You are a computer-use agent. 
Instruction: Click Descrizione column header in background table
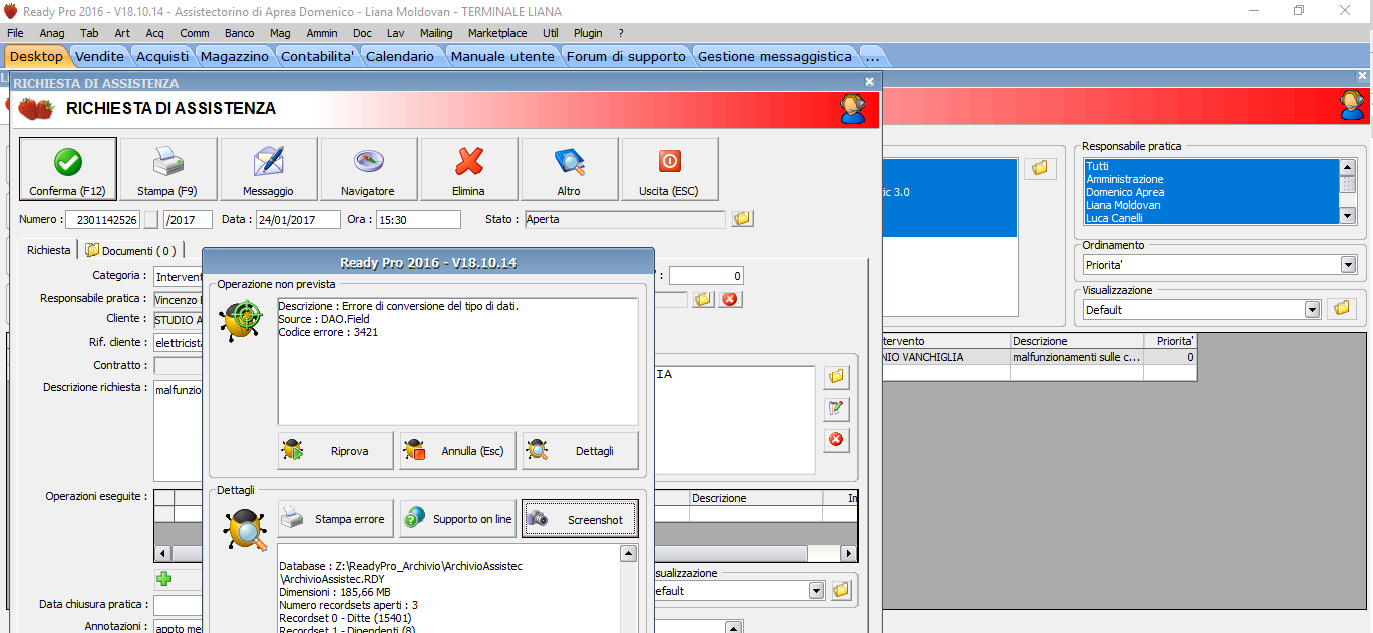(x=1076, y=341)
